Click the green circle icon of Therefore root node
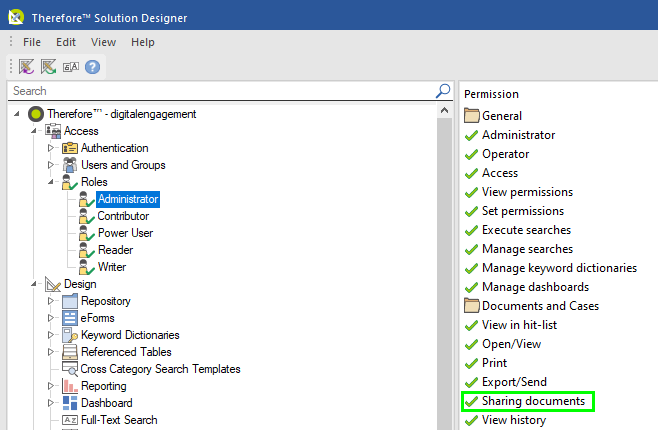The width and height of the screenshot is (658, 430). coord(36,114)
